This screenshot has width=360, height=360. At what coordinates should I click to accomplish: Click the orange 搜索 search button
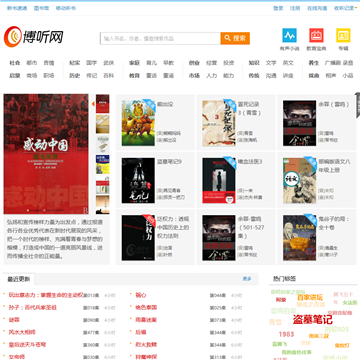235,38
